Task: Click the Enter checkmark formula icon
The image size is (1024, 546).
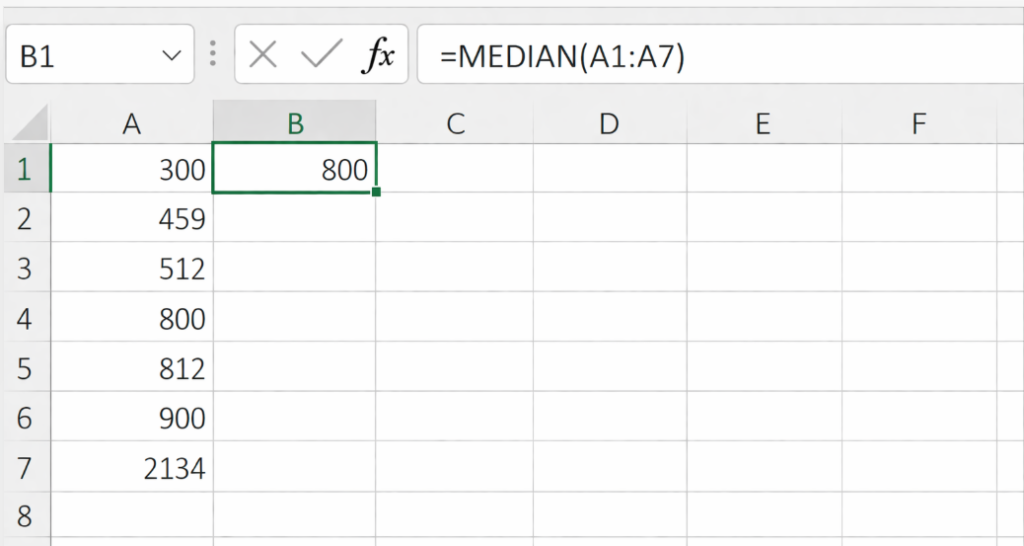Action: click(320, 56)
